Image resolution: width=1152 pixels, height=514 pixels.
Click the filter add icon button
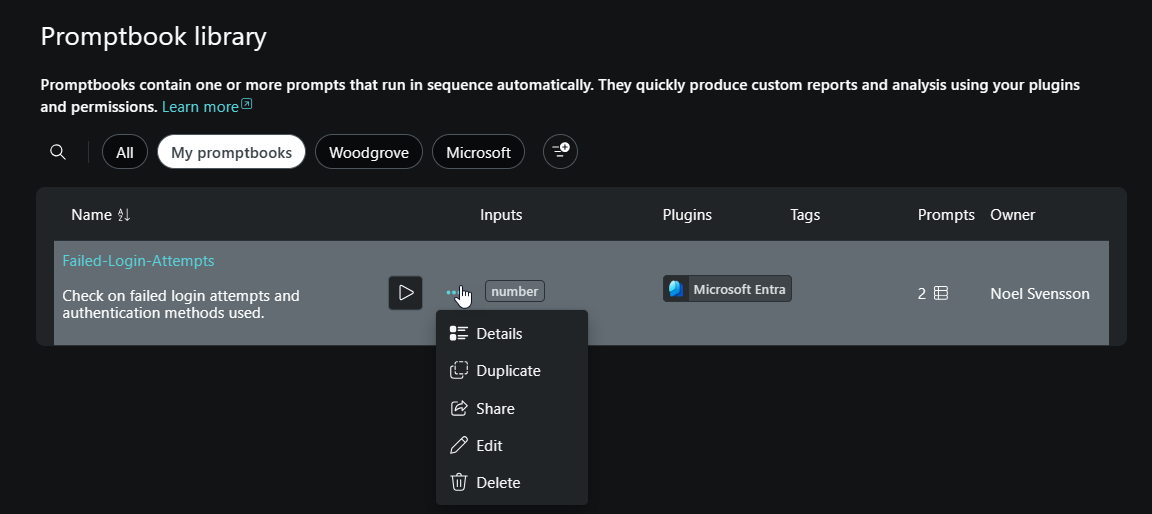[560, 152]
